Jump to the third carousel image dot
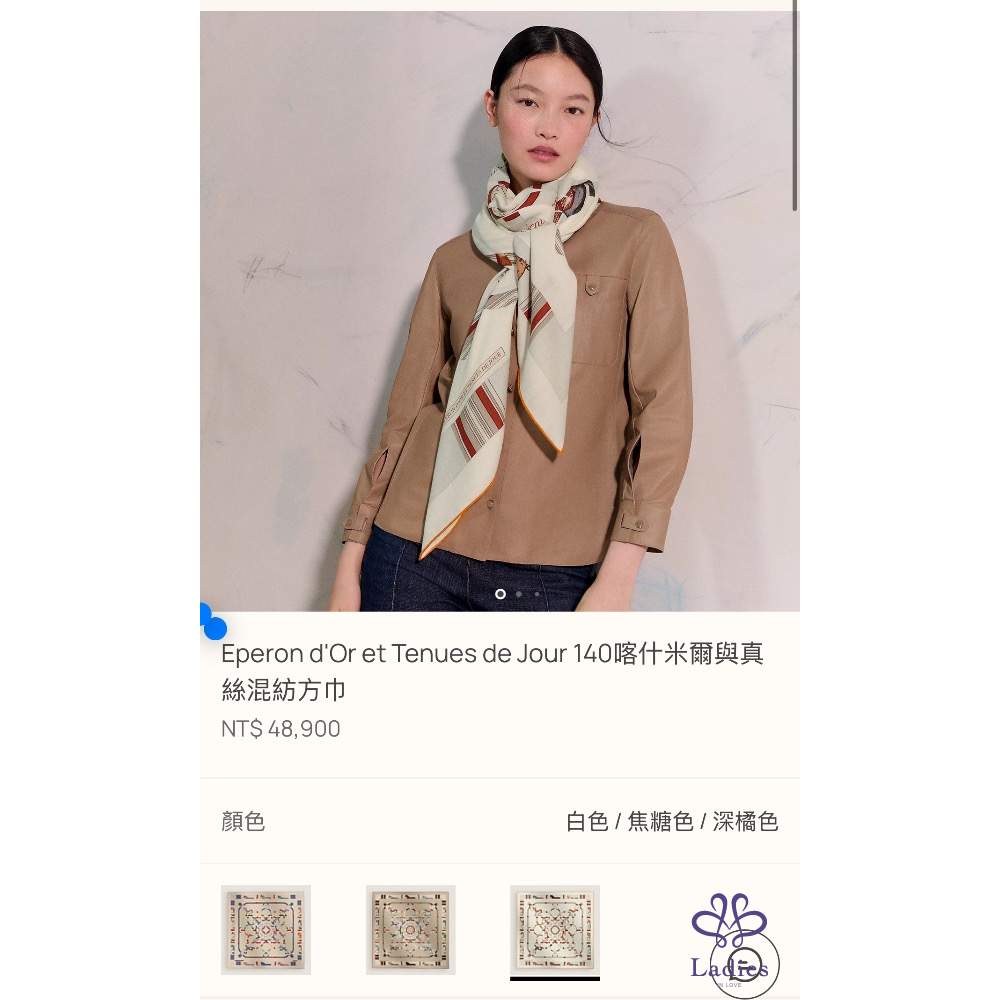Viewport: 1000px width, 1000px height. [x=537, y=594]
